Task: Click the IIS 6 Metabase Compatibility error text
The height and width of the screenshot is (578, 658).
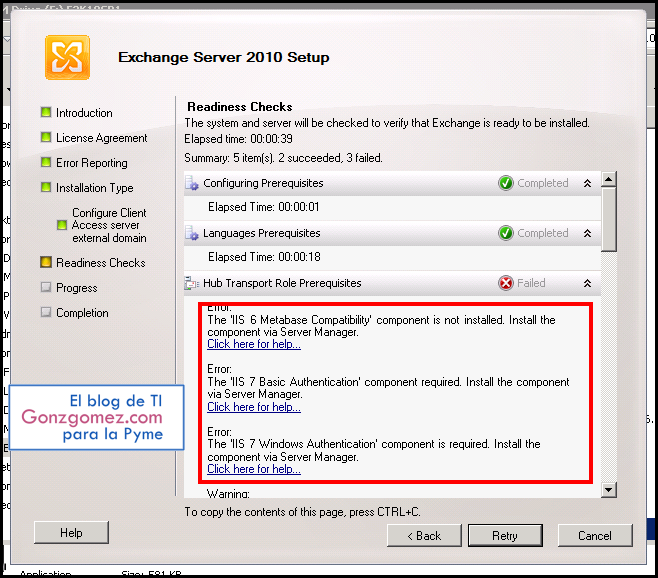Action: click(x=381, y=326)
